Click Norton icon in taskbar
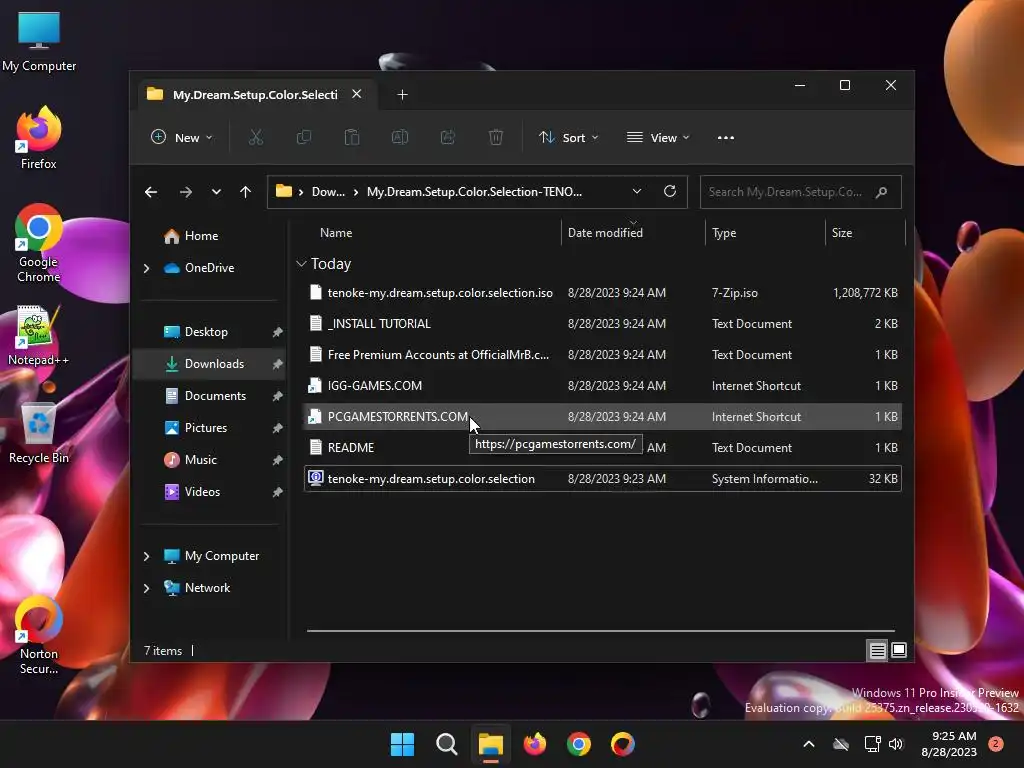 [622, 744]
